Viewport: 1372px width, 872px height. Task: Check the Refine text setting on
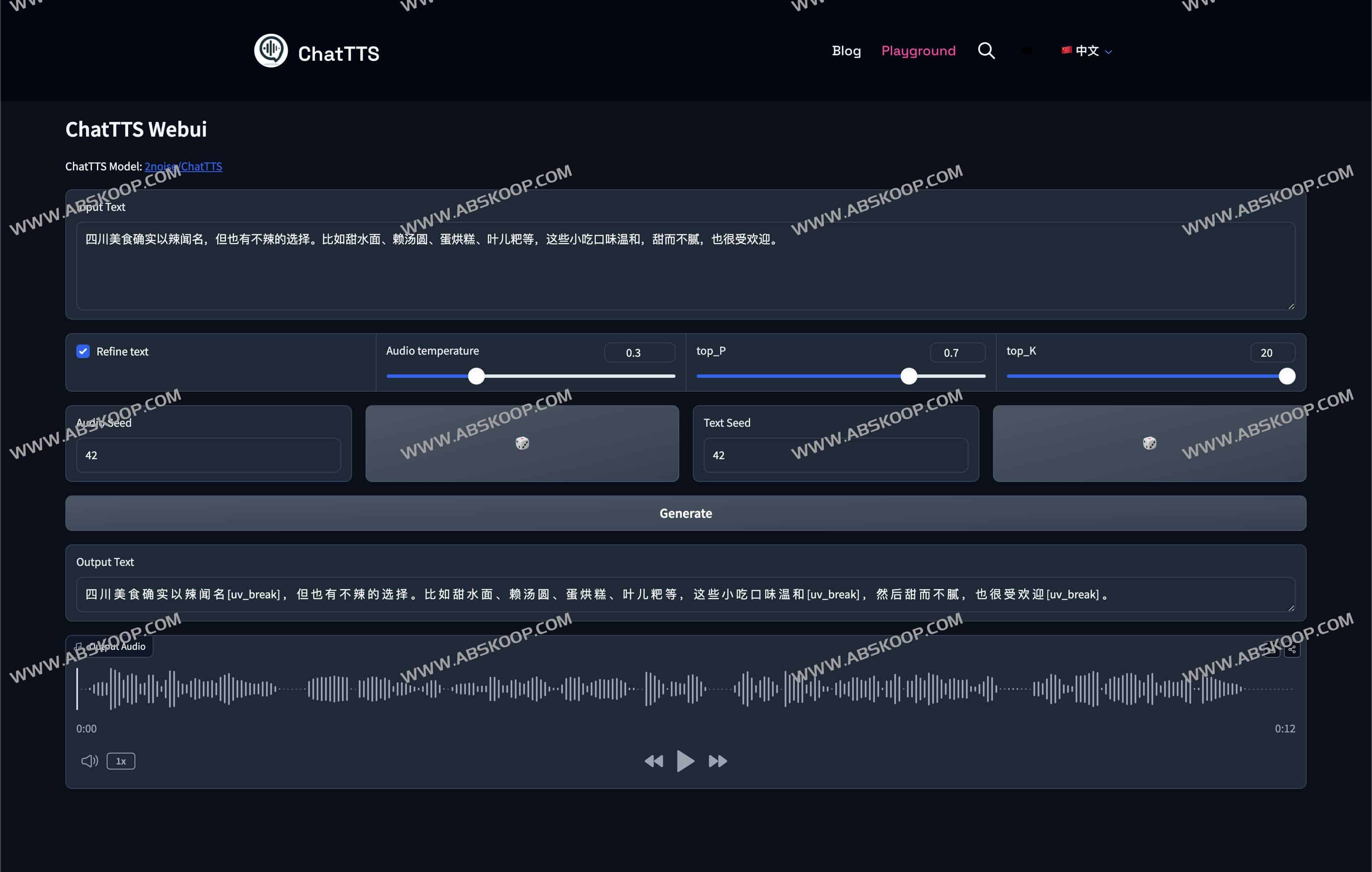click(84, 351)
